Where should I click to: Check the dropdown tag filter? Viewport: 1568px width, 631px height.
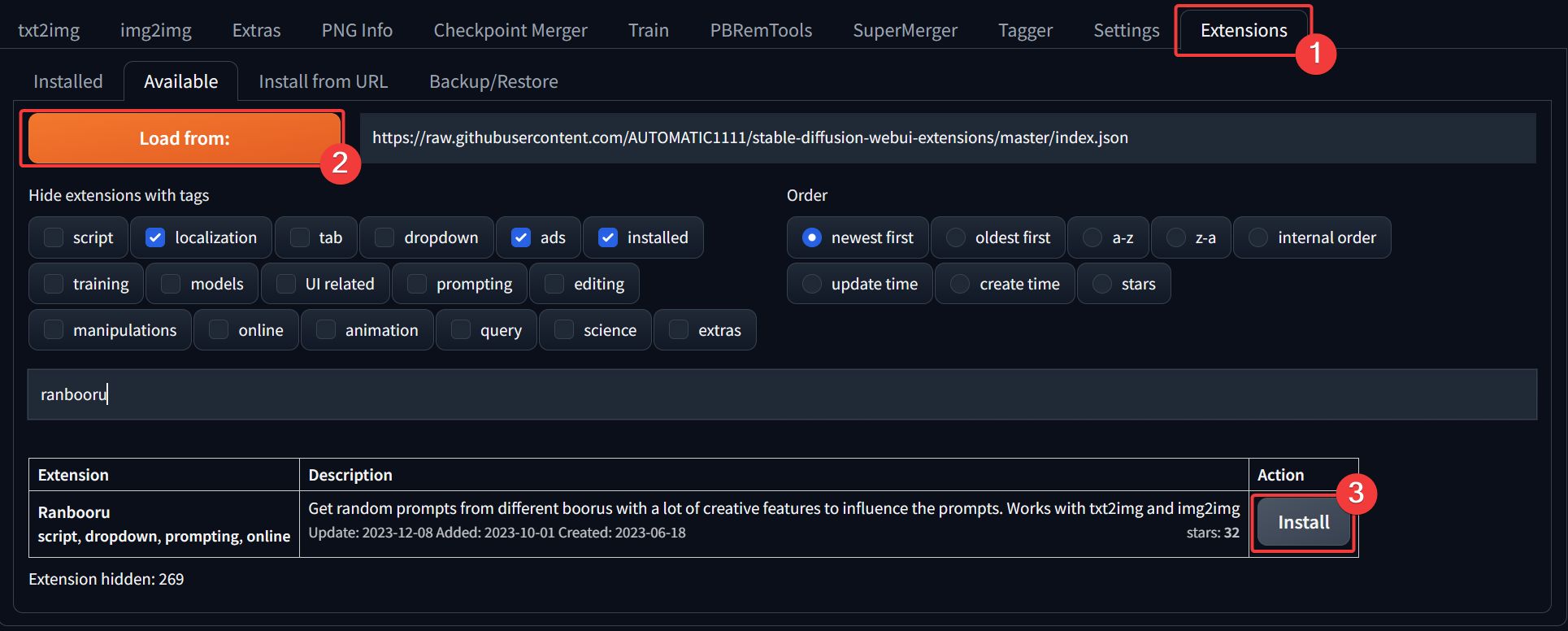tap(384, 237)
